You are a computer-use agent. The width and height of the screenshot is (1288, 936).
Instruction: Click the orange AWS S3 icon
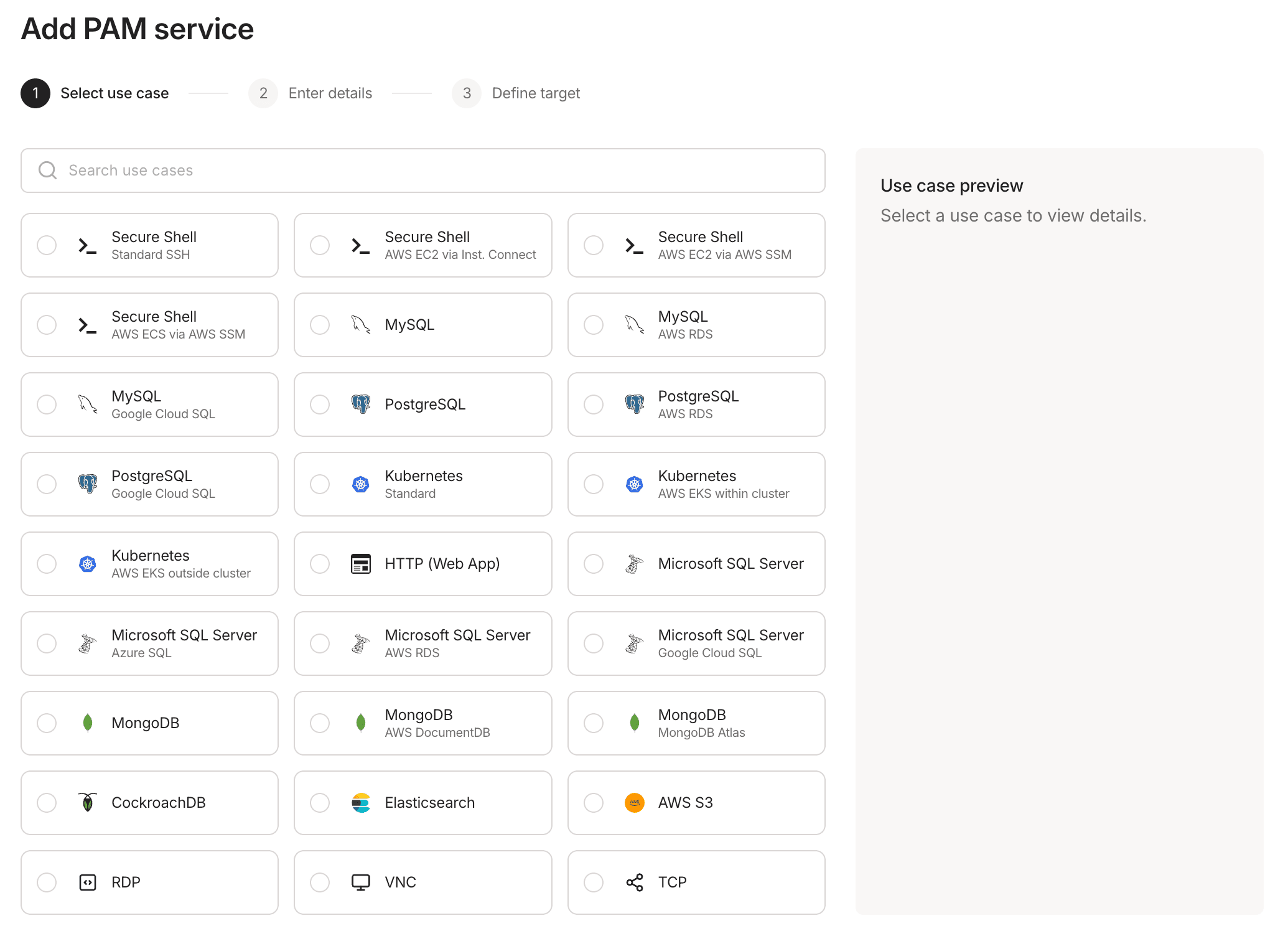point(635,803)
